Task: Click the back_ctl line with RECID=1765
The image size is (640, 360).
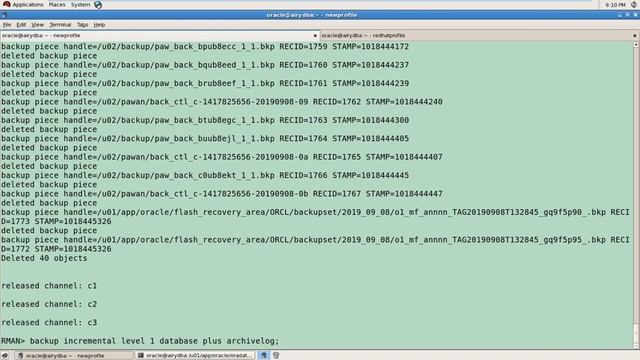Action: (222, 157)
